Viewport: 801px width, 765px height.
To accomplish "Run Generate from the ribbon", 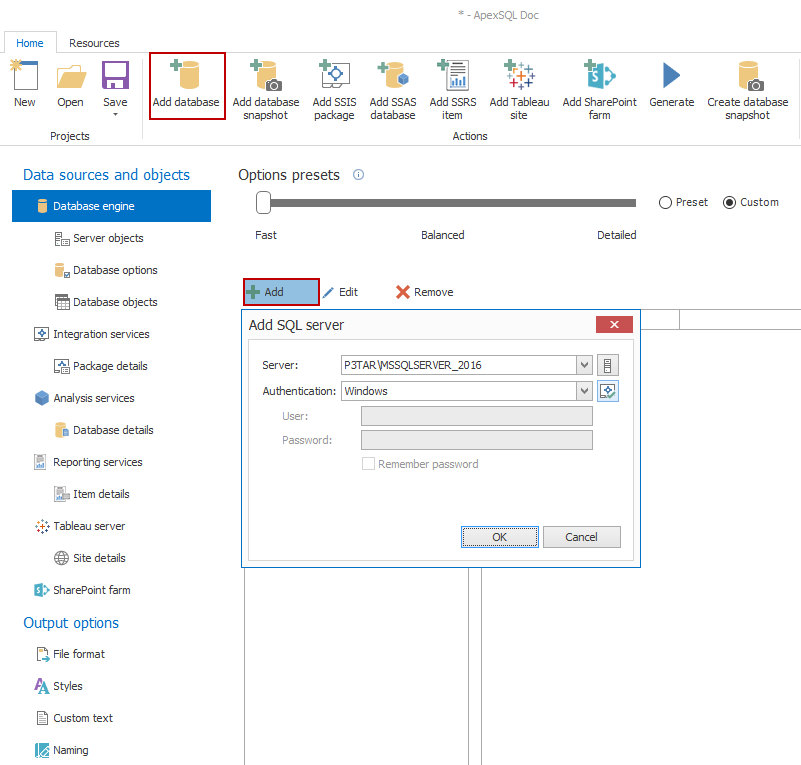I will (x=671, y=78).
